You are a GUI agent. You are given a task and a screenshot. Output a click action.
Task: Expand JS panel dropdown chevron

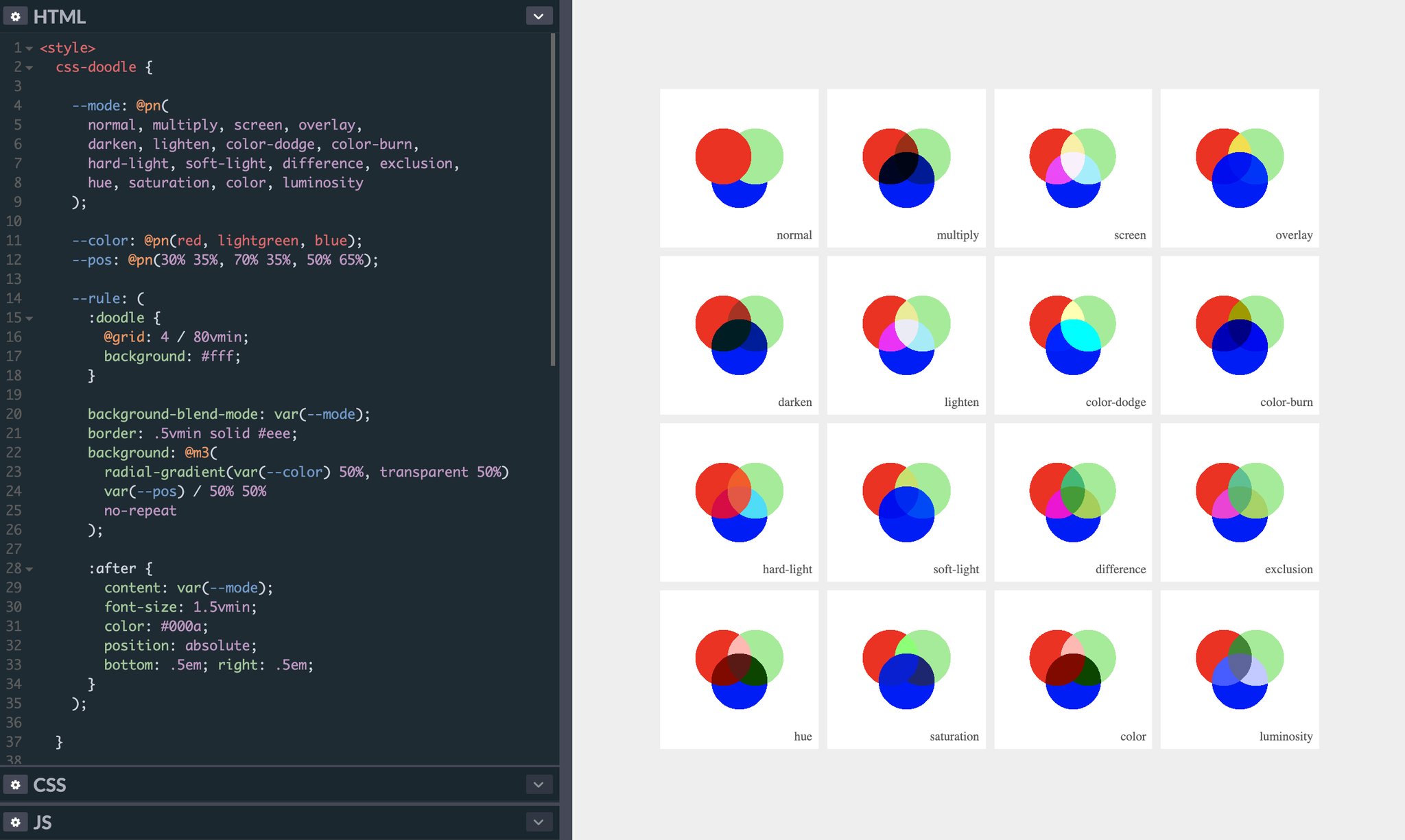539,821
